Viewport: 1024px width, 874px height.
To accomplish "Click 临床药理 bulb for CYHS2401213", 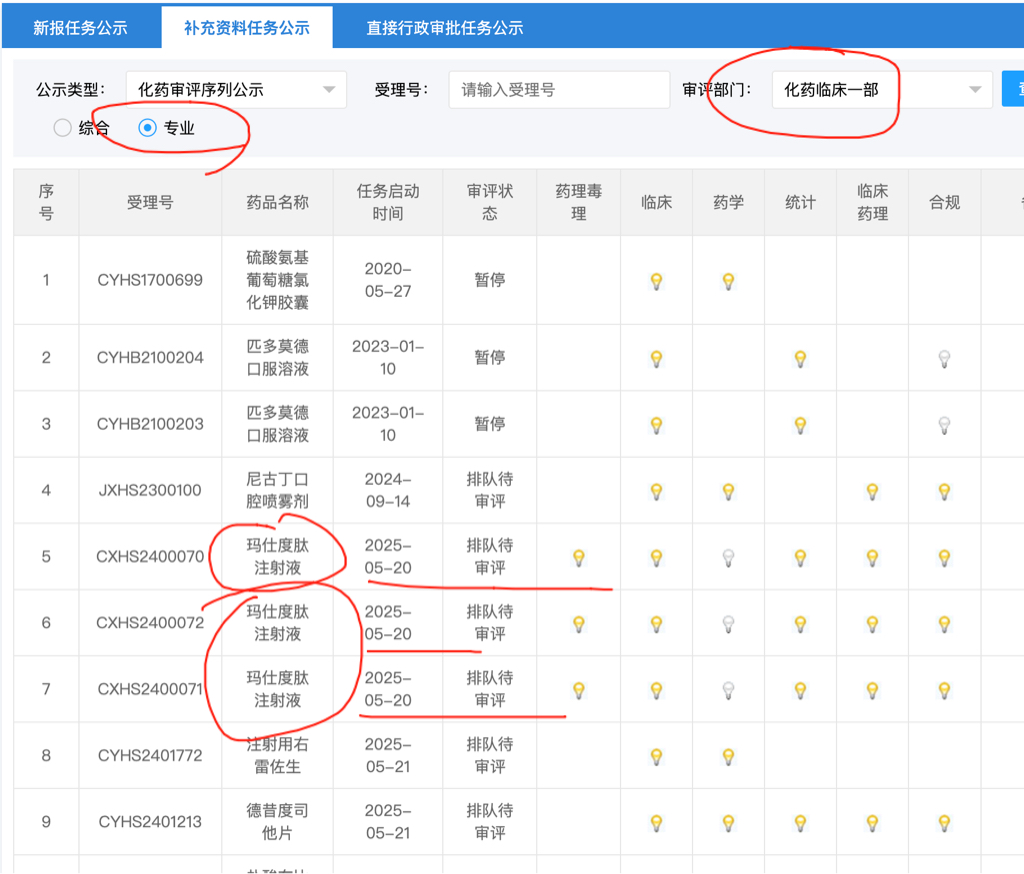I will 872,823.
